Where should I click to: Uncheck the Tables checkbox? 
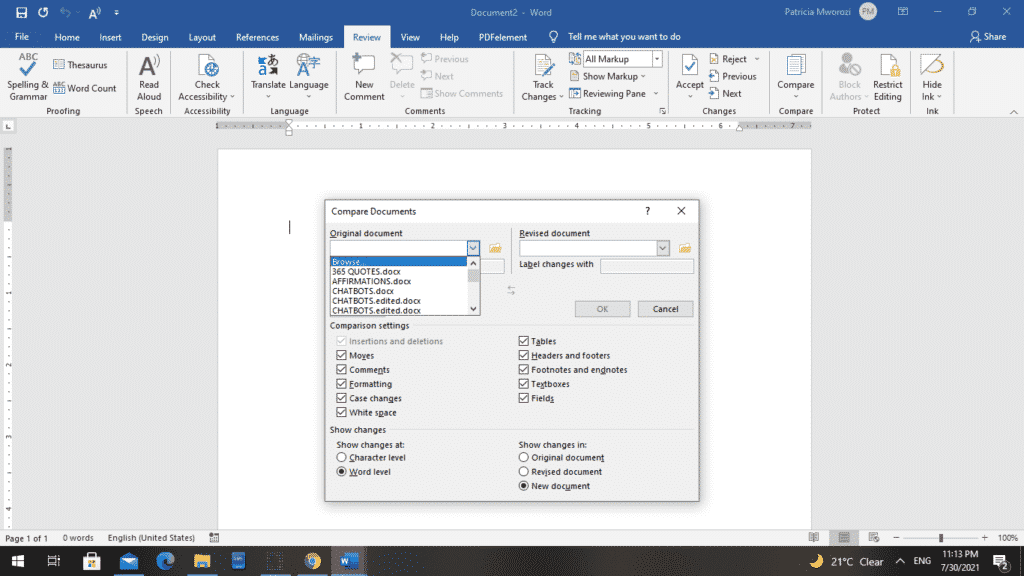(523, 341)
